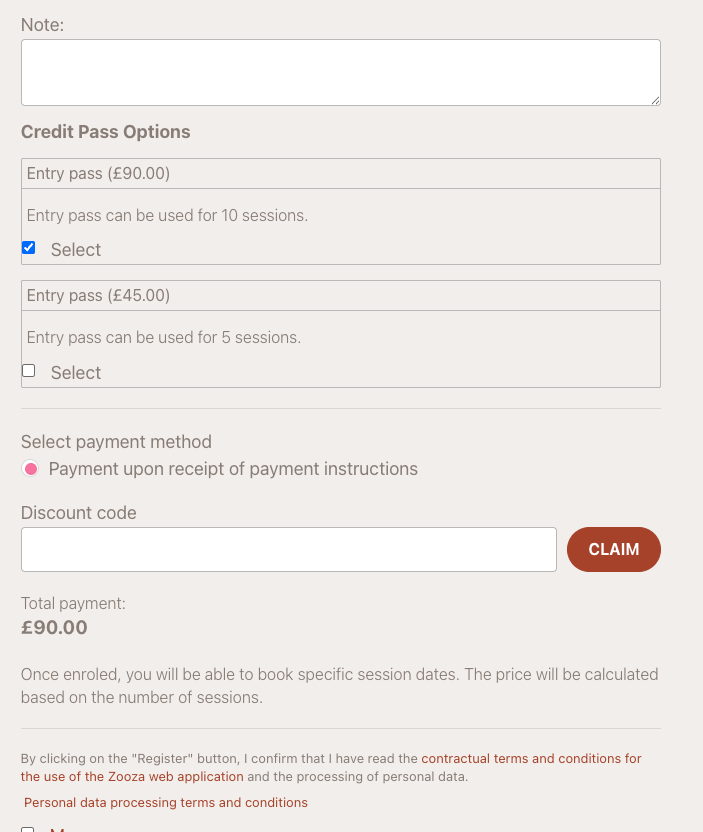Uncheck the £90.00 Entry pass selection
This screenshot has width=703, height=832.
coord(28,247)
